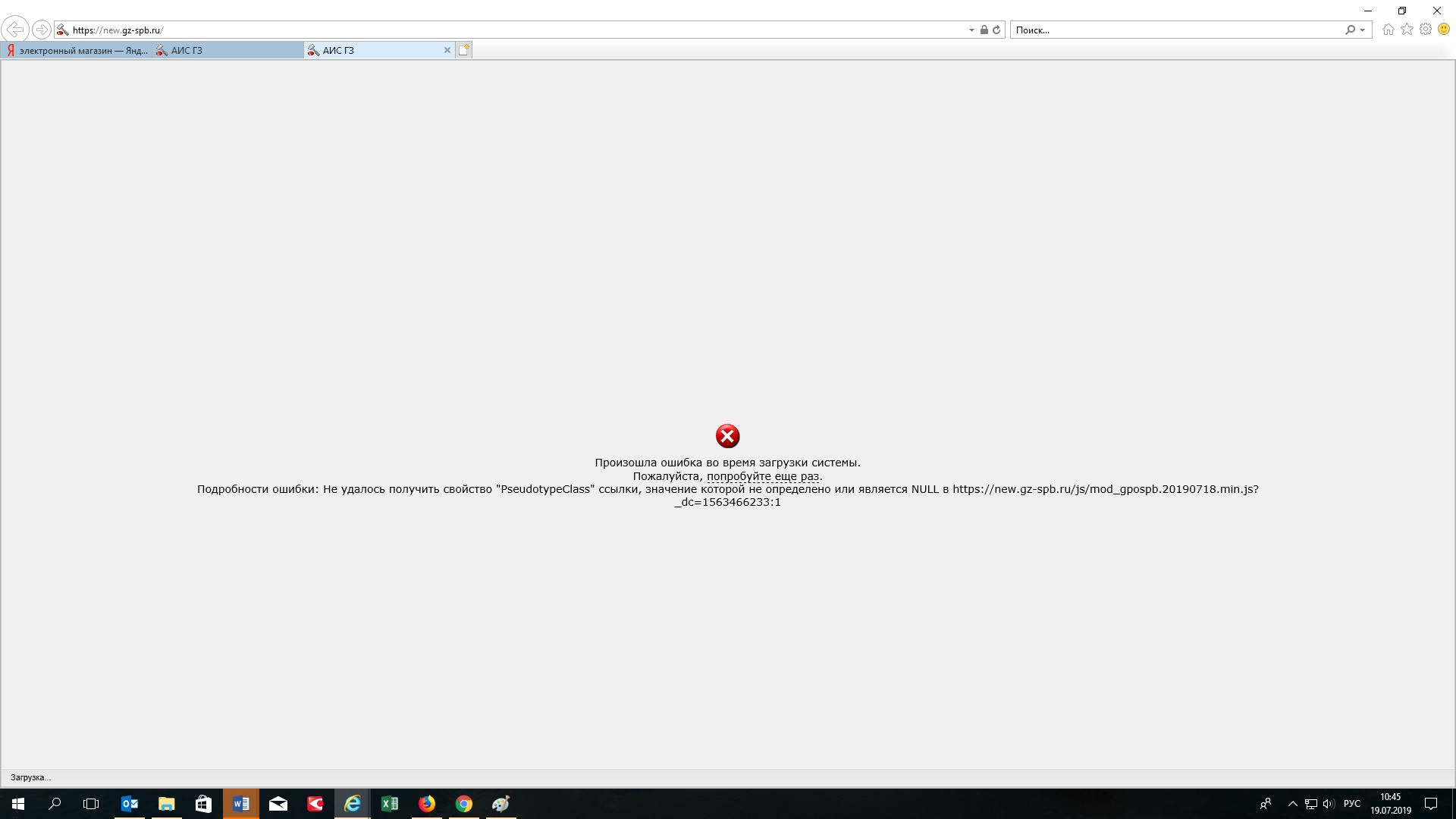
Task: Close the active АИС ГЗ tab
Action: (447, 51)
